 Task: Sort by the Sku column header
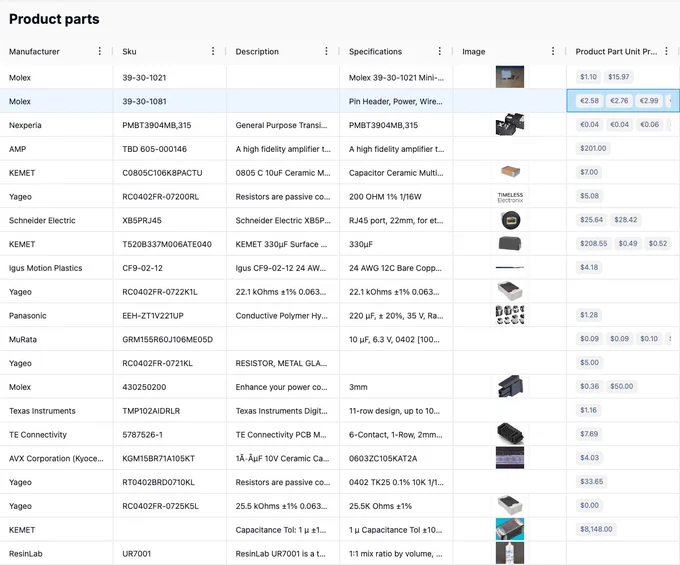coord(129,52)
